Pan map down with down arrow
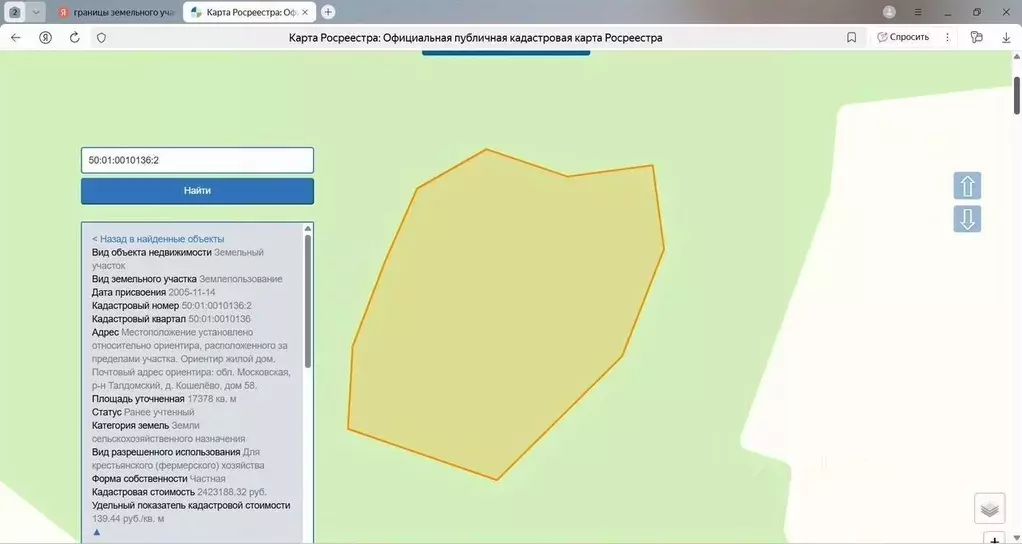The width and height of the screenshot is (1022, 544). pyautogui.click(x=967, y=219)
